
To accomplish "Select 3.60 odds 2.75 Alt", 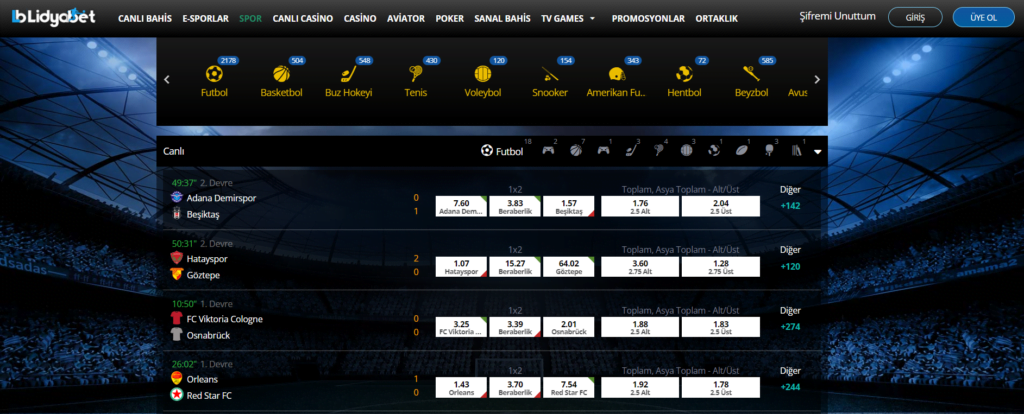I will (640, 266).
